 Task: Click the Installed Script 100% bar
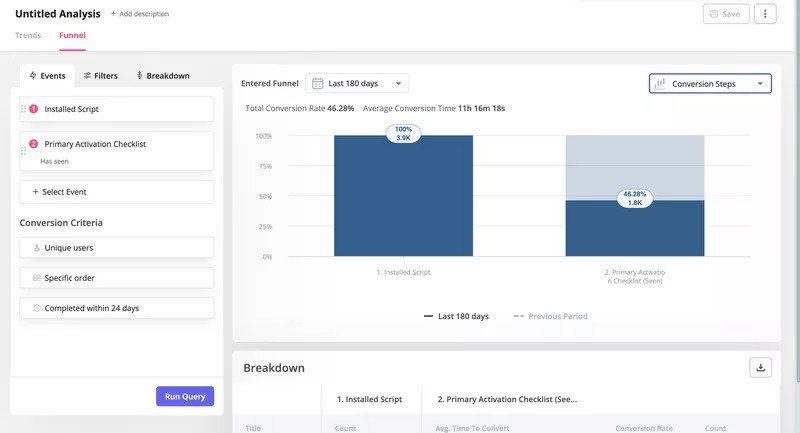click(x=403, y=200)
